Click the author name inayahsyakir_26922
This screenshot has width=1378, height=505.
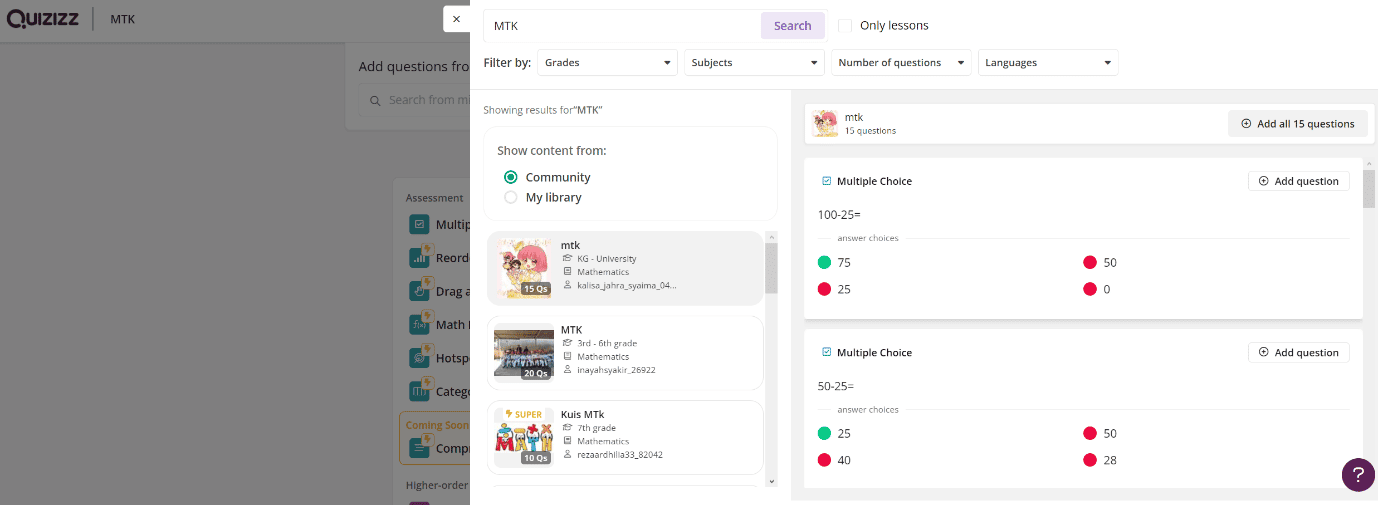[616, 370]
